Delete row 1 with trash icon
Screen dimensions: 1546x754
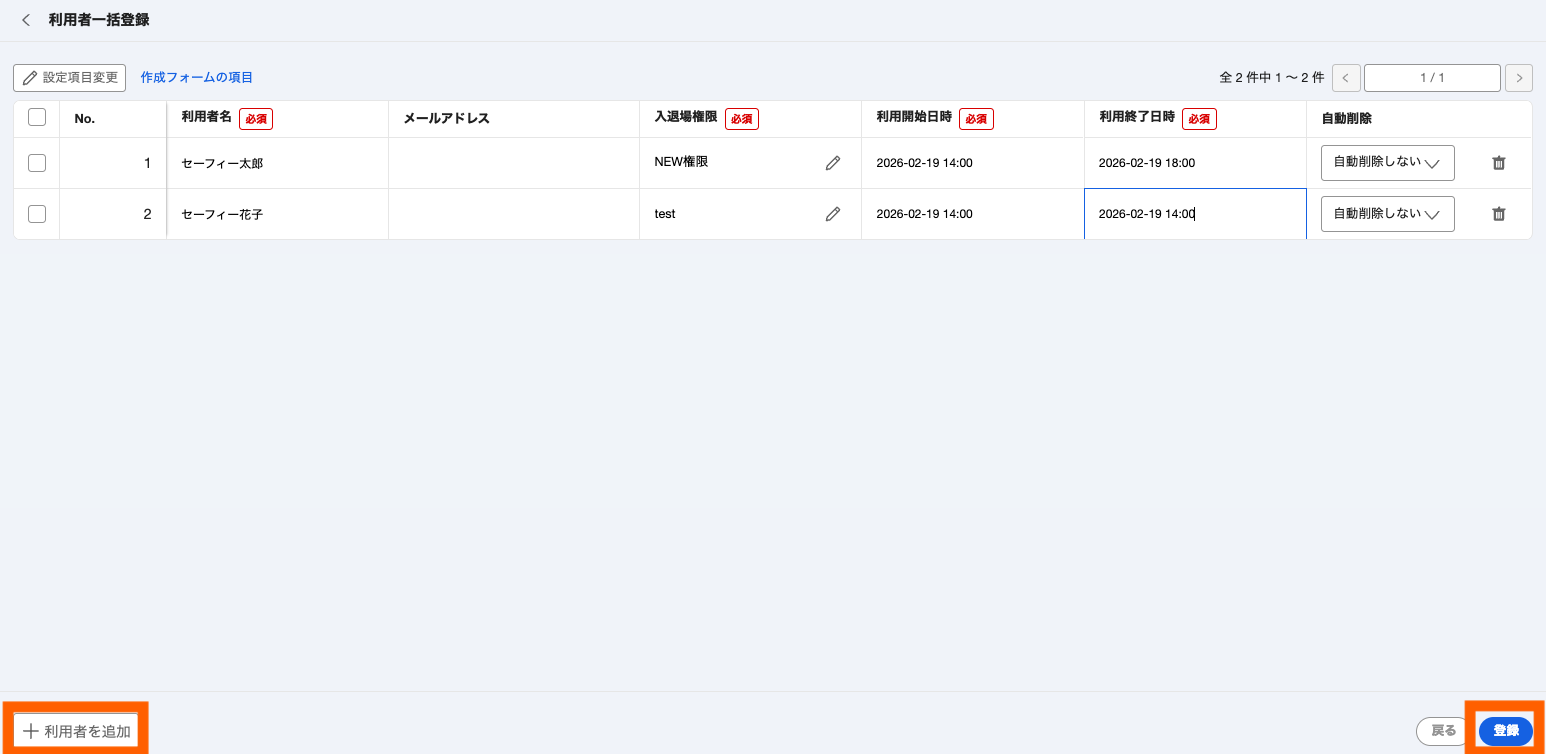tap(1498, 163)
